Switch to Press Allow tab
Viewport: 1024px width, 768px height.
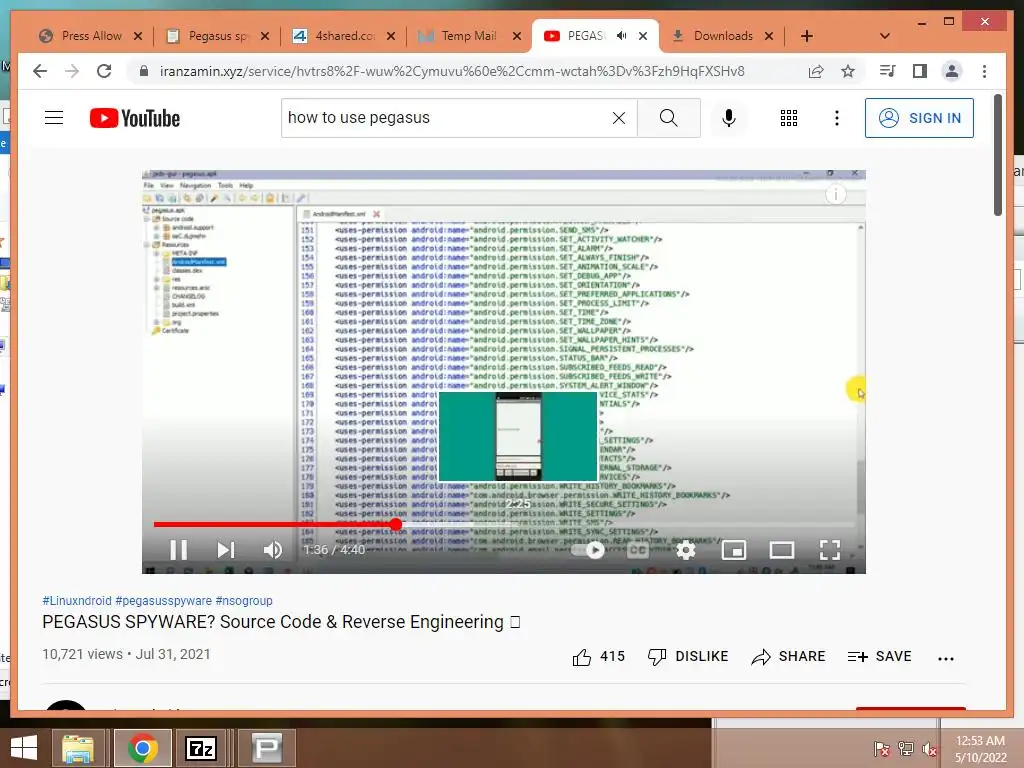coord(90,36)
